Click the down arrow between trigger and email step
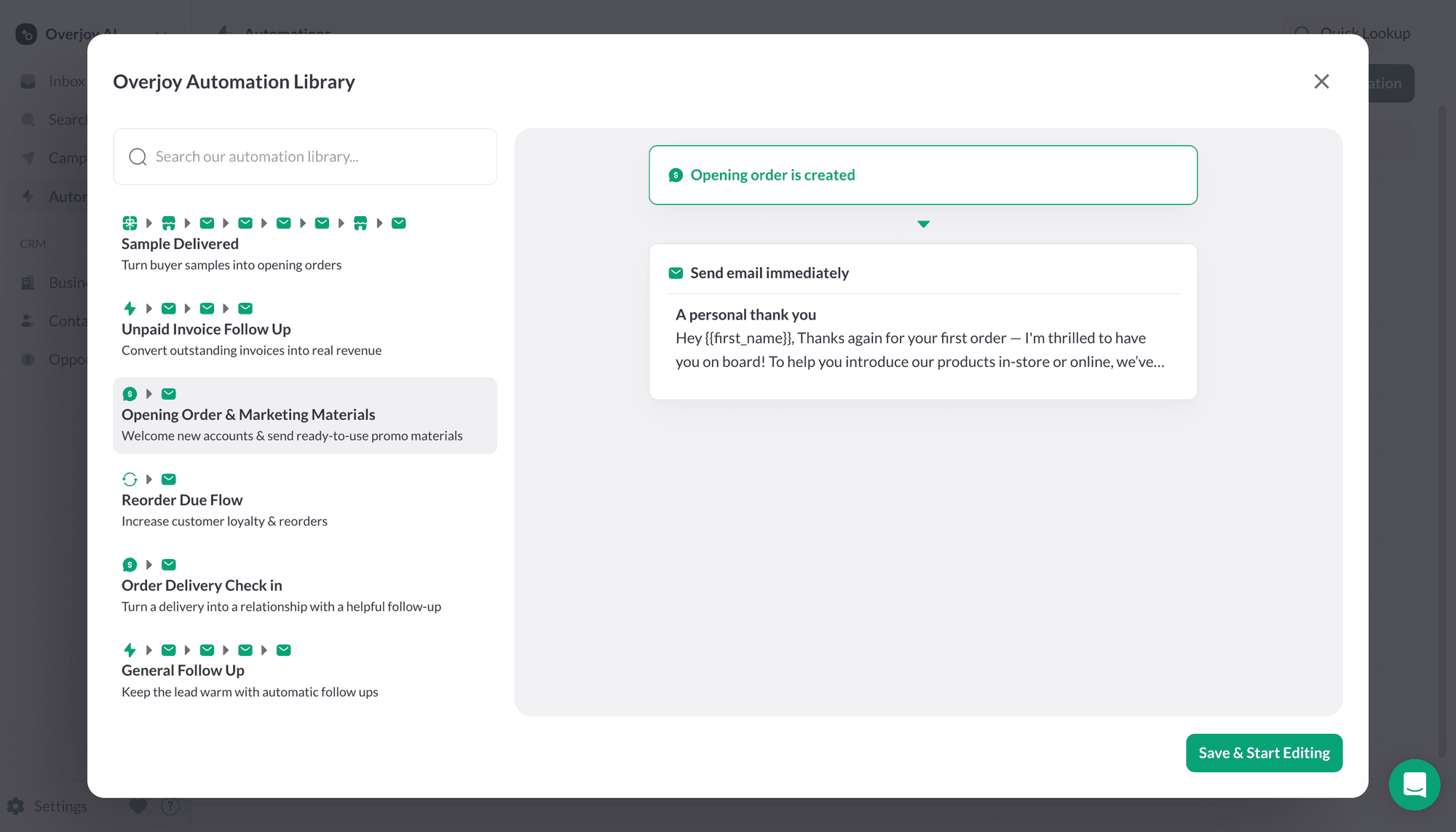Image resolution: width=1456 pixels, height=832 pixels. (x=923, y=224)
